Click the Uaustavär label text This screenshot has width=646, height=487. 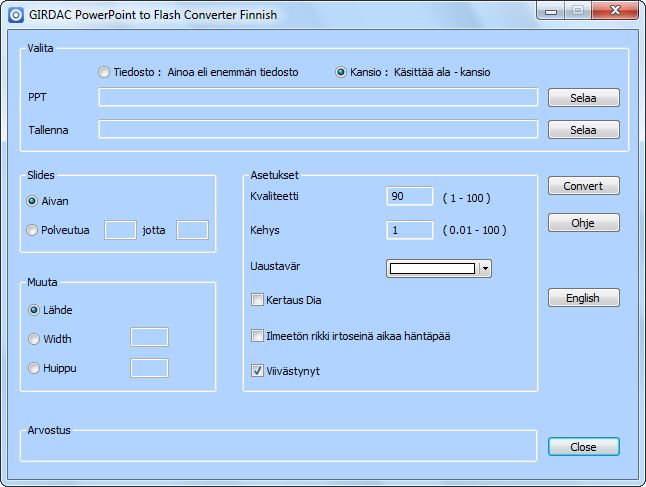pyautogui.click(x=275, y=266)
